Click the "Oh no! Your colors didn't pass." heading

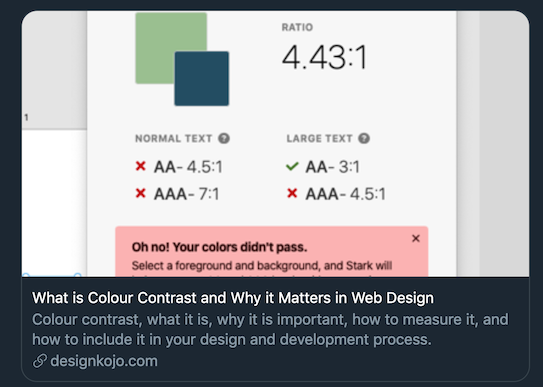[219, 247]
